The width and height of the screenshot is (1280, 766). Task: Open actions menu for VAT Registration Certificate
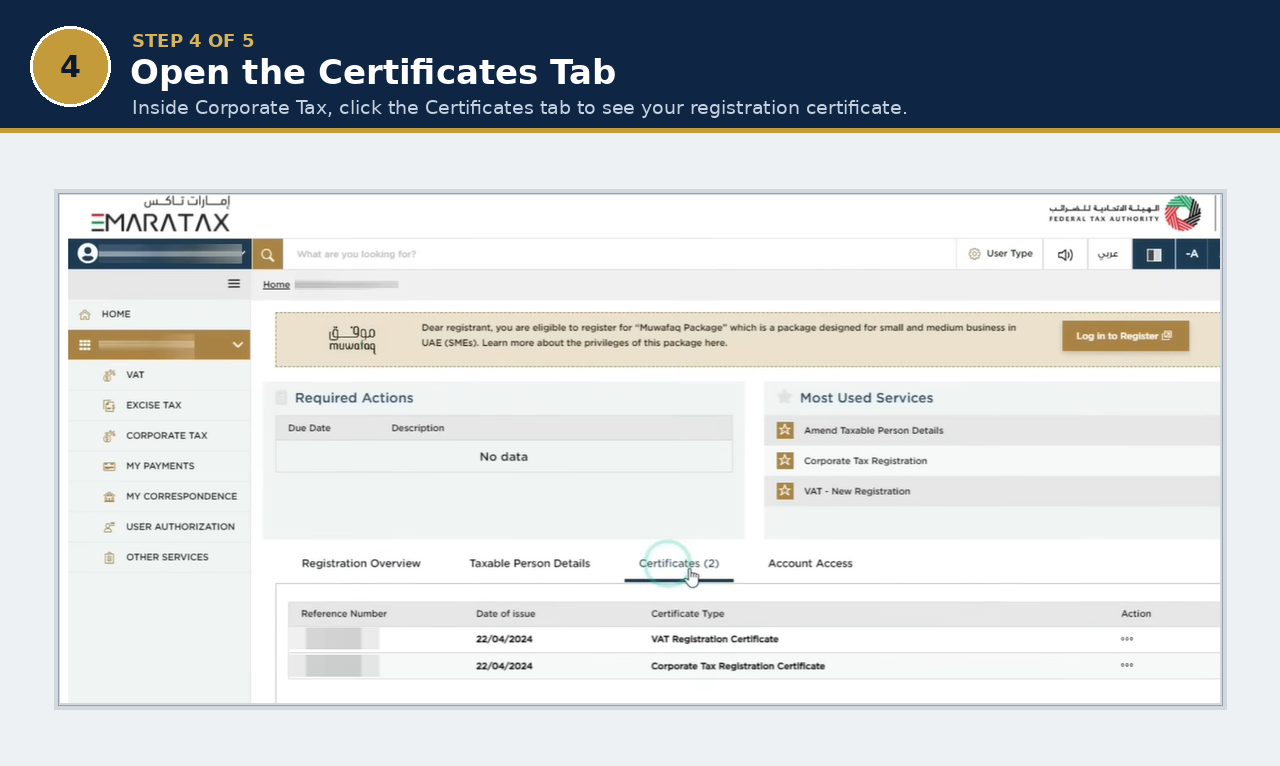[1127, 639]
